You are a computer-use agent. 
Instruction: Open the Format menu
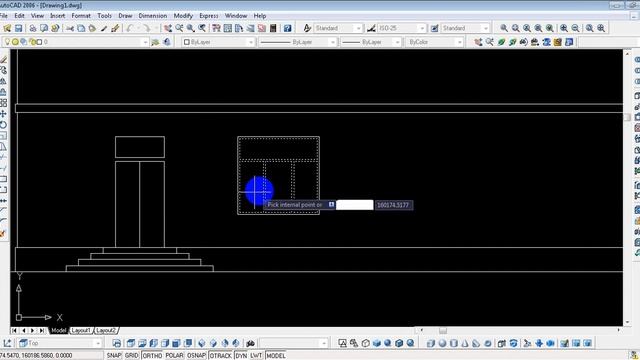[81, 16]
